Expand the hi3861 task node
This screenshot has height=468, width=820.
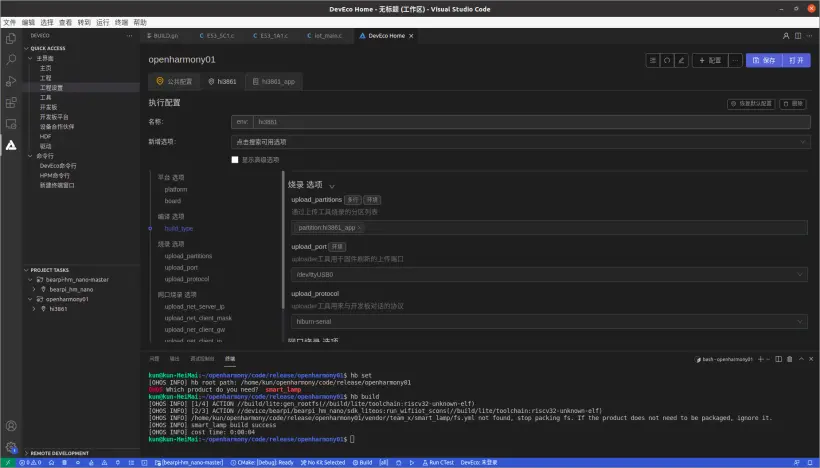pyautogui.click(x=34, y=309)
